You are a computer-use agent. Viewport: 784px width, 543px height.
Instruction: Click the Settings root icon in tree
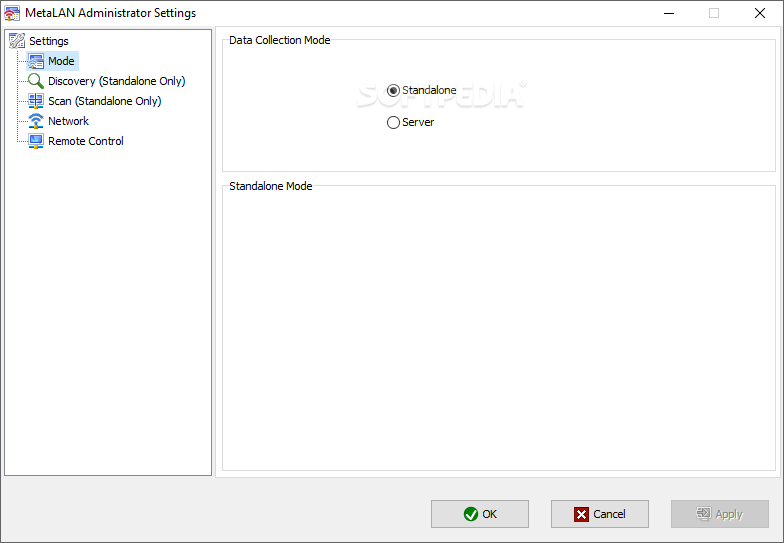(17, 41)
